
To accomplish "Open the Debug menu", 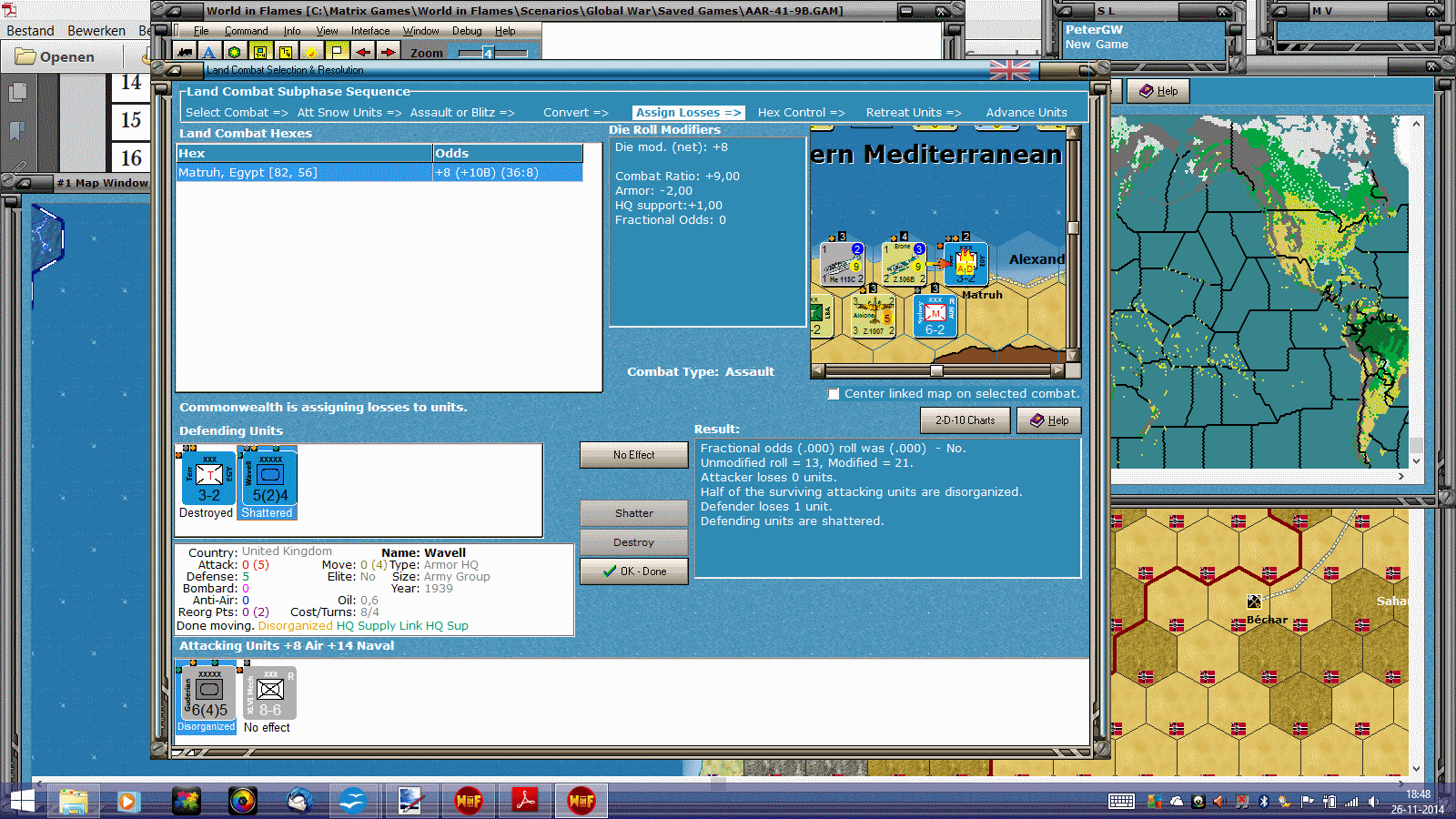I will [x=467, y=31].
